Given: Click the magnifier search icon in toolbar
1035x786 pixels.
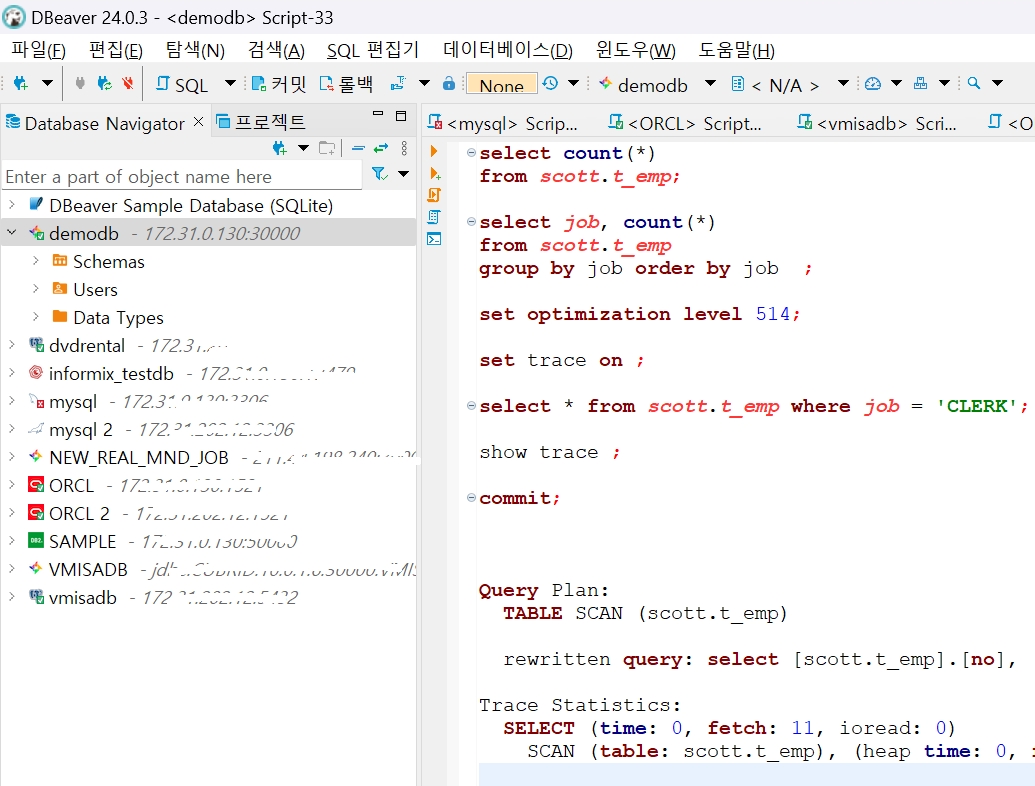Looking at the screenshot, I should click(x=974, y=83).
